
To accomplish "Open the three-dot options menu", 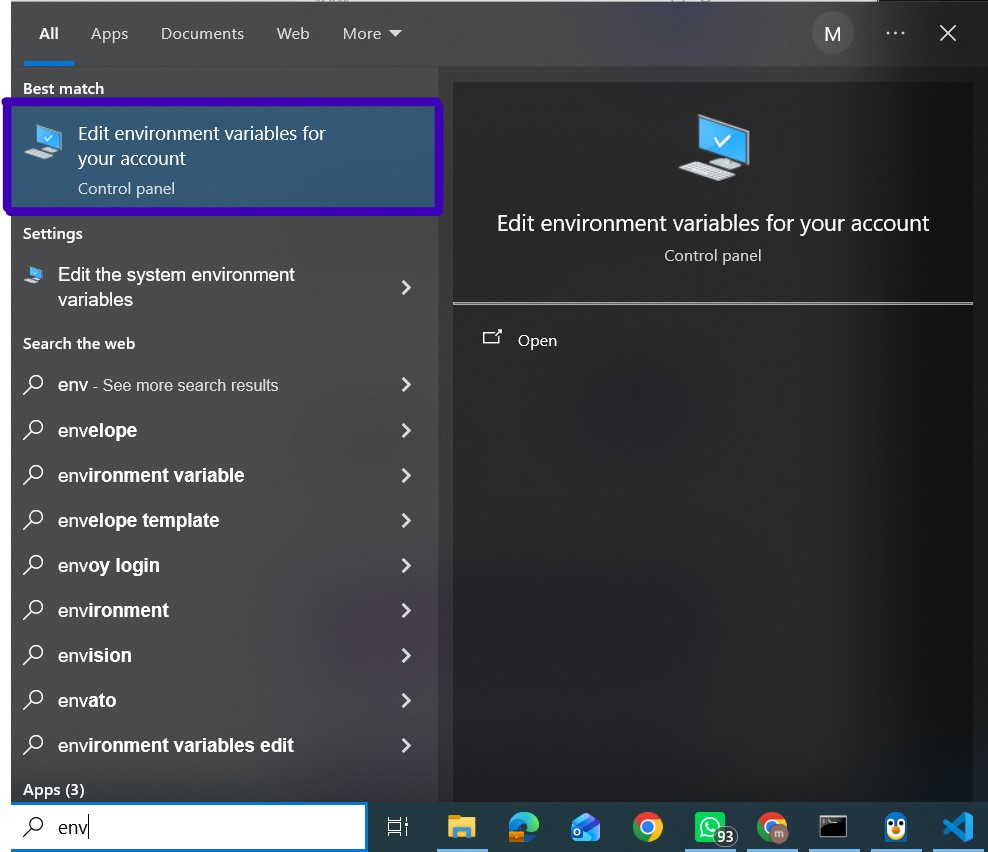I will (895, 33).
